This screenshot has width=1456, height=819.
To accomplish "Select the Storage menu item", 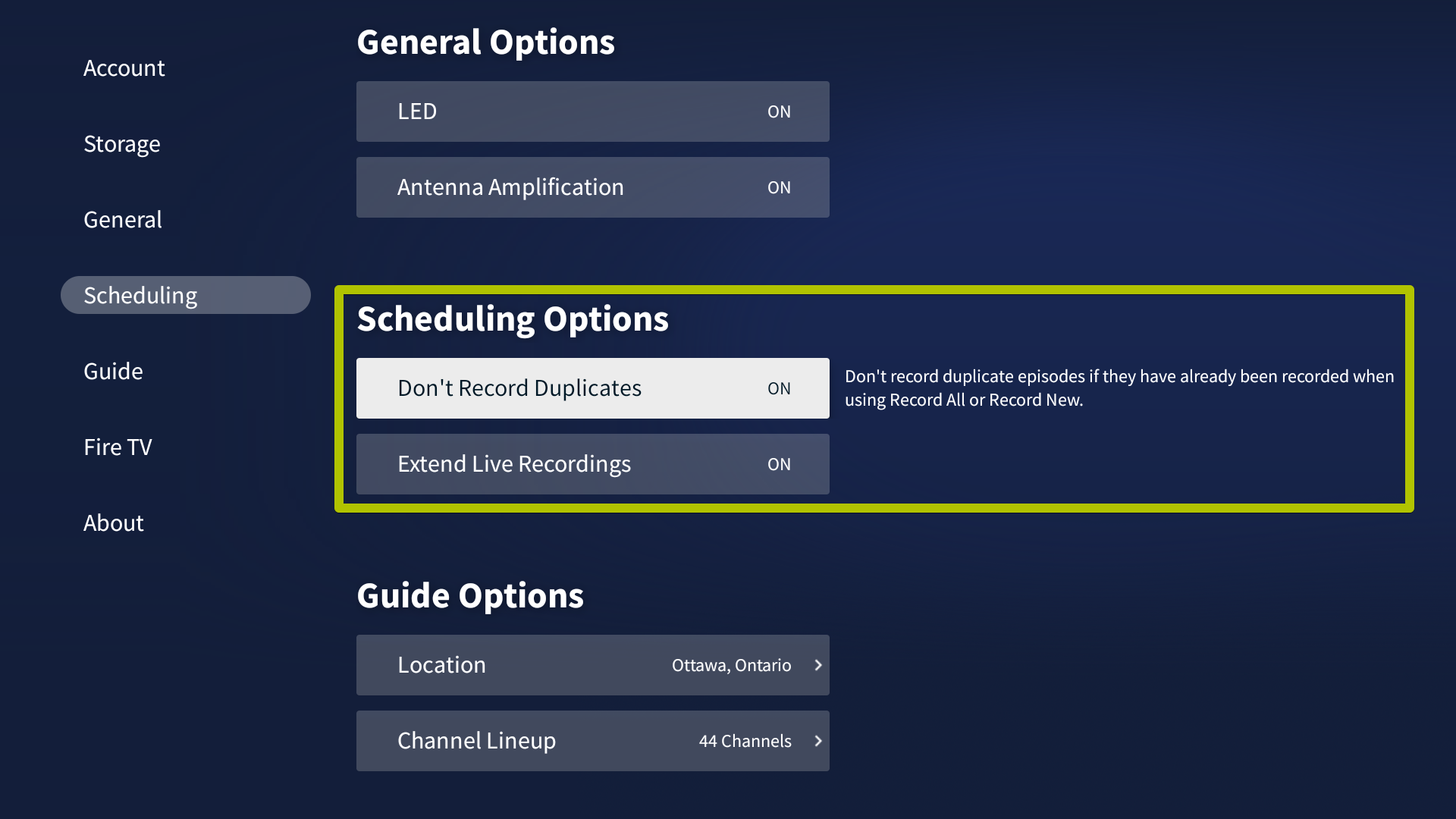I will click(122, 143).
